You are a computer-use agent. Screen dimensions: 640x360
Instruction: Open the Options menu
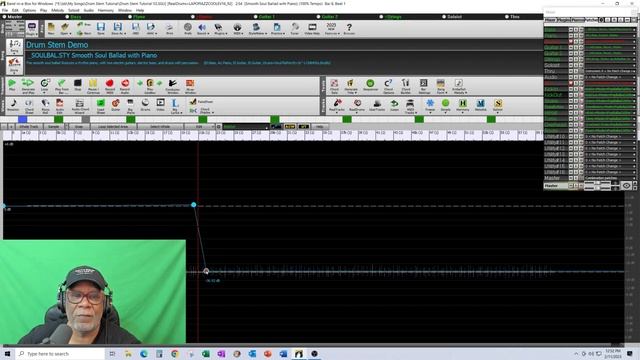pos(29,10)
